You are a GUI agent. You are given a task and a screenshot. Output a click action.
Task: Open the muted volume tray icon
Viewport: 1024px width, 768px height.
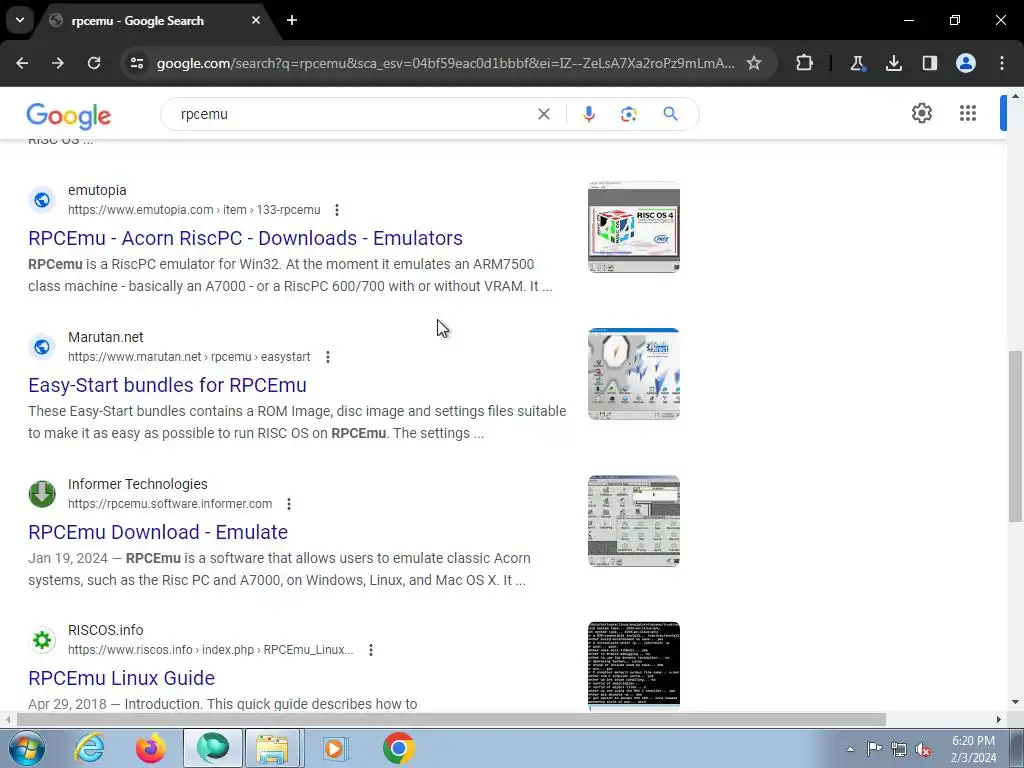pyautogui.click(x=923, y=749)
